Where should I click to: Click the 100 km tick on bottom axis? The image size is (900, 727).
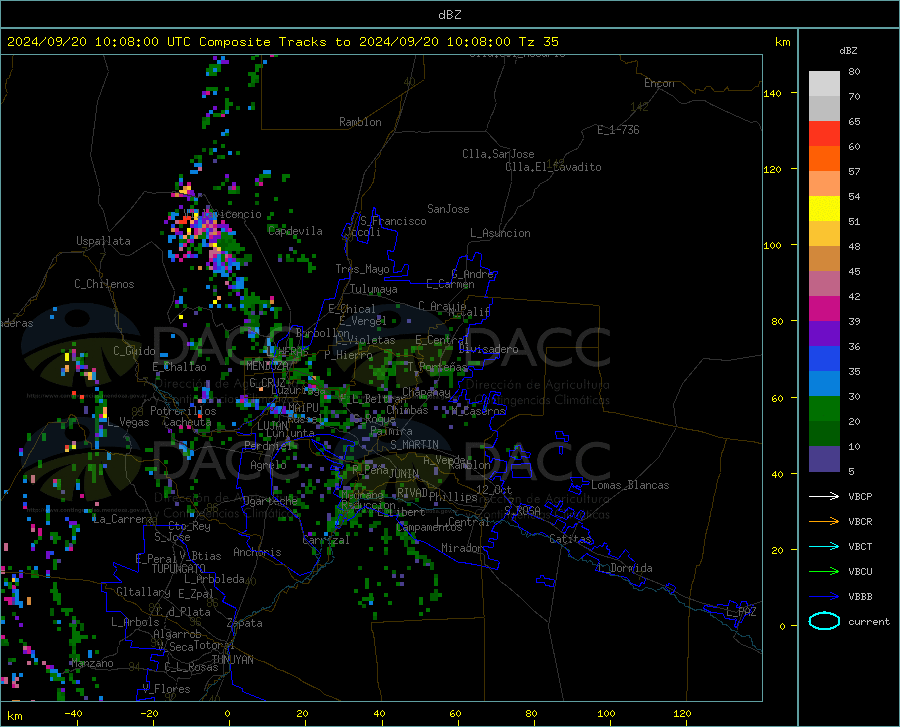tap(606, 714)
